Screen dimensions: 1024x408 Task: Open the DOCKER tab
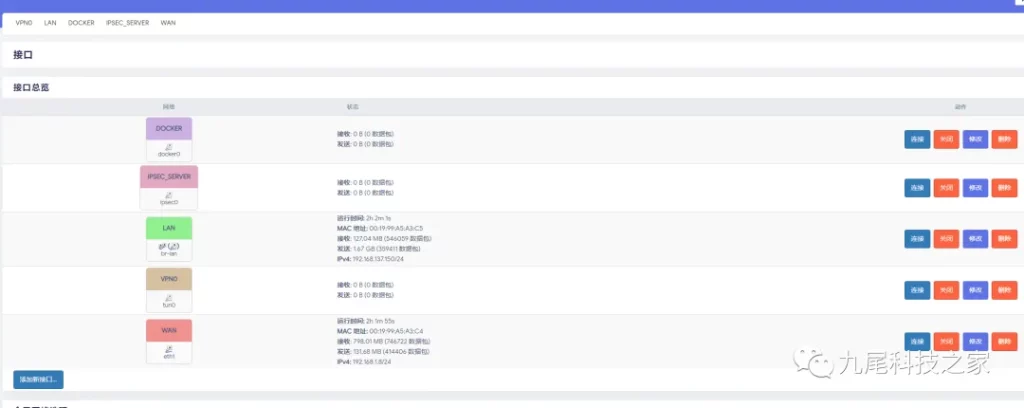(x=81, y=22)
